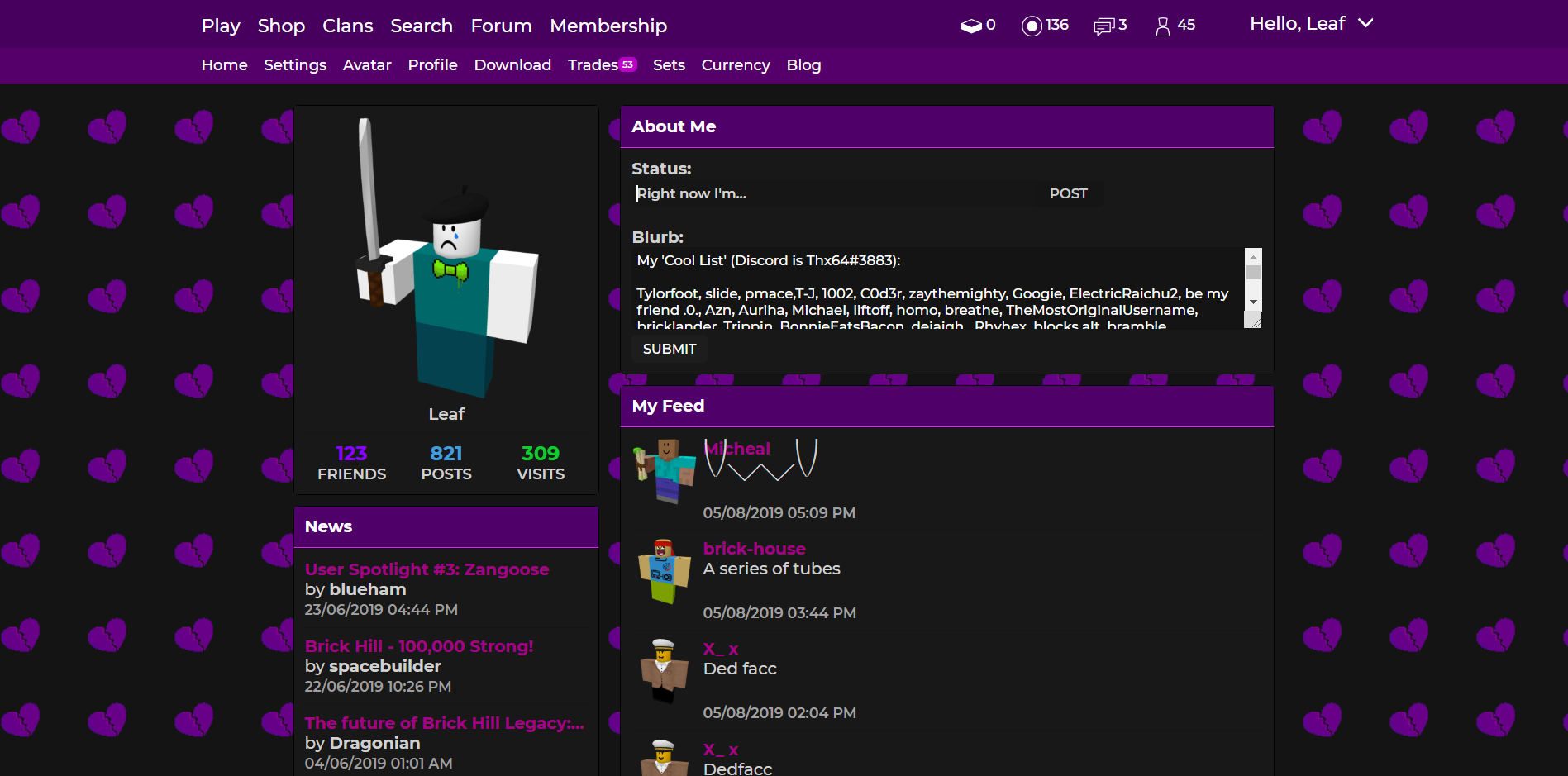View the 123 Friends count
This screenshot has height=776, width=1568.
(352, 462)
